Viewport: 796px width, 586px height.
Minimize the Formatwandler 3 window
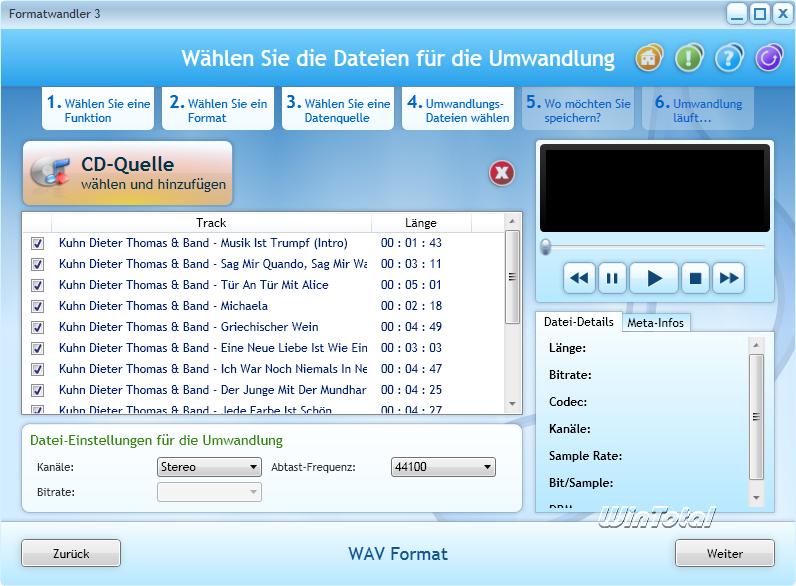pos(737,14)
